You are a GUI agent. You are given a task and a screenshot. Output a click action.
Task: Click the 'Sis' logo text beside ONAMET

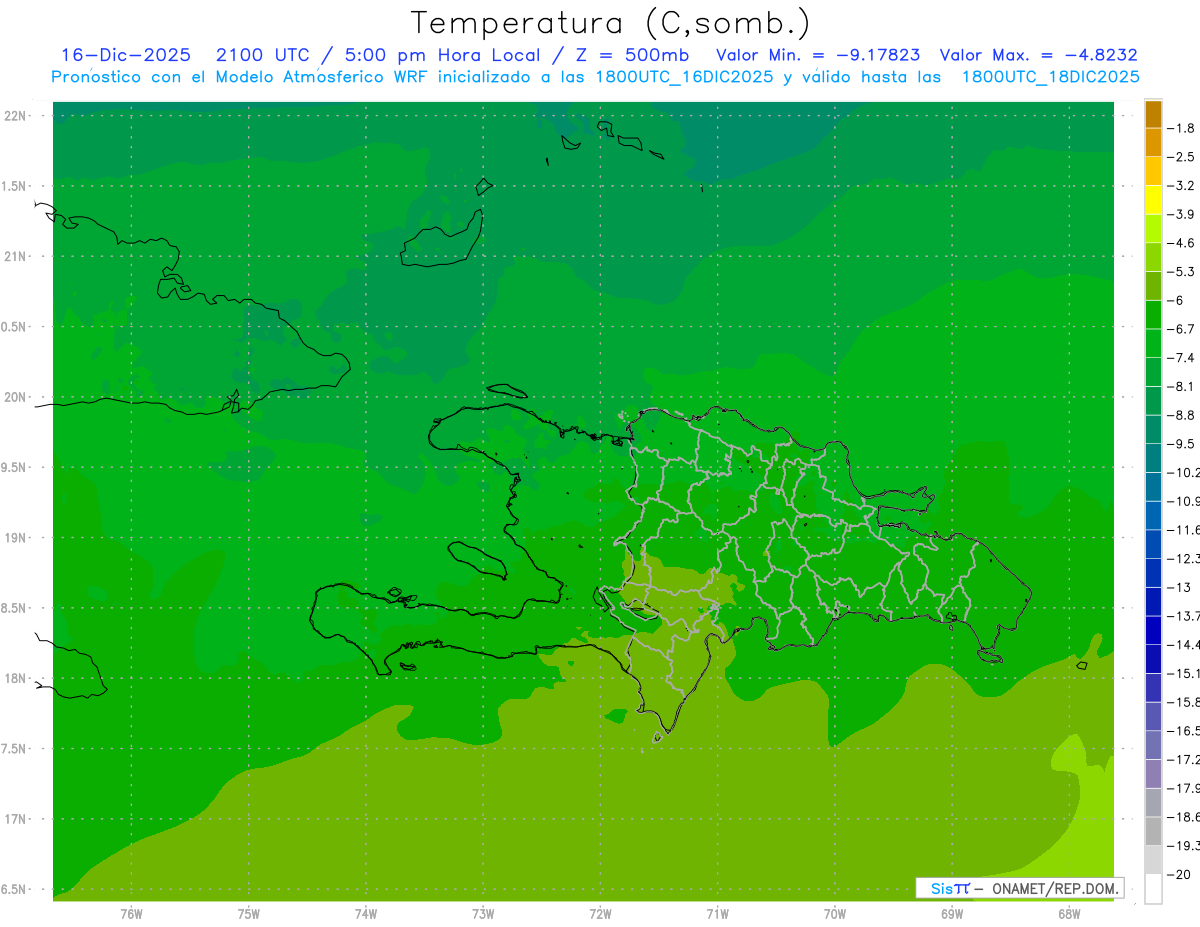click(x=942, y=888)
